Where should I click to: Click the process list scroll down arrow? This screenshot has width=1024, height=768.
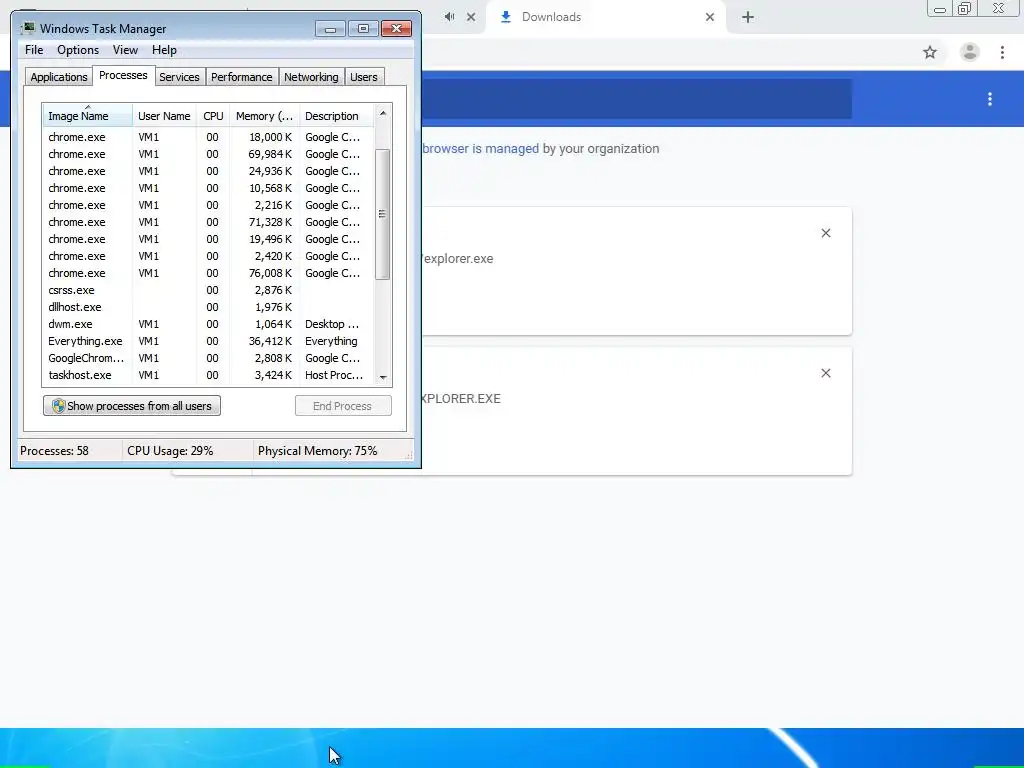coord(383,377)
